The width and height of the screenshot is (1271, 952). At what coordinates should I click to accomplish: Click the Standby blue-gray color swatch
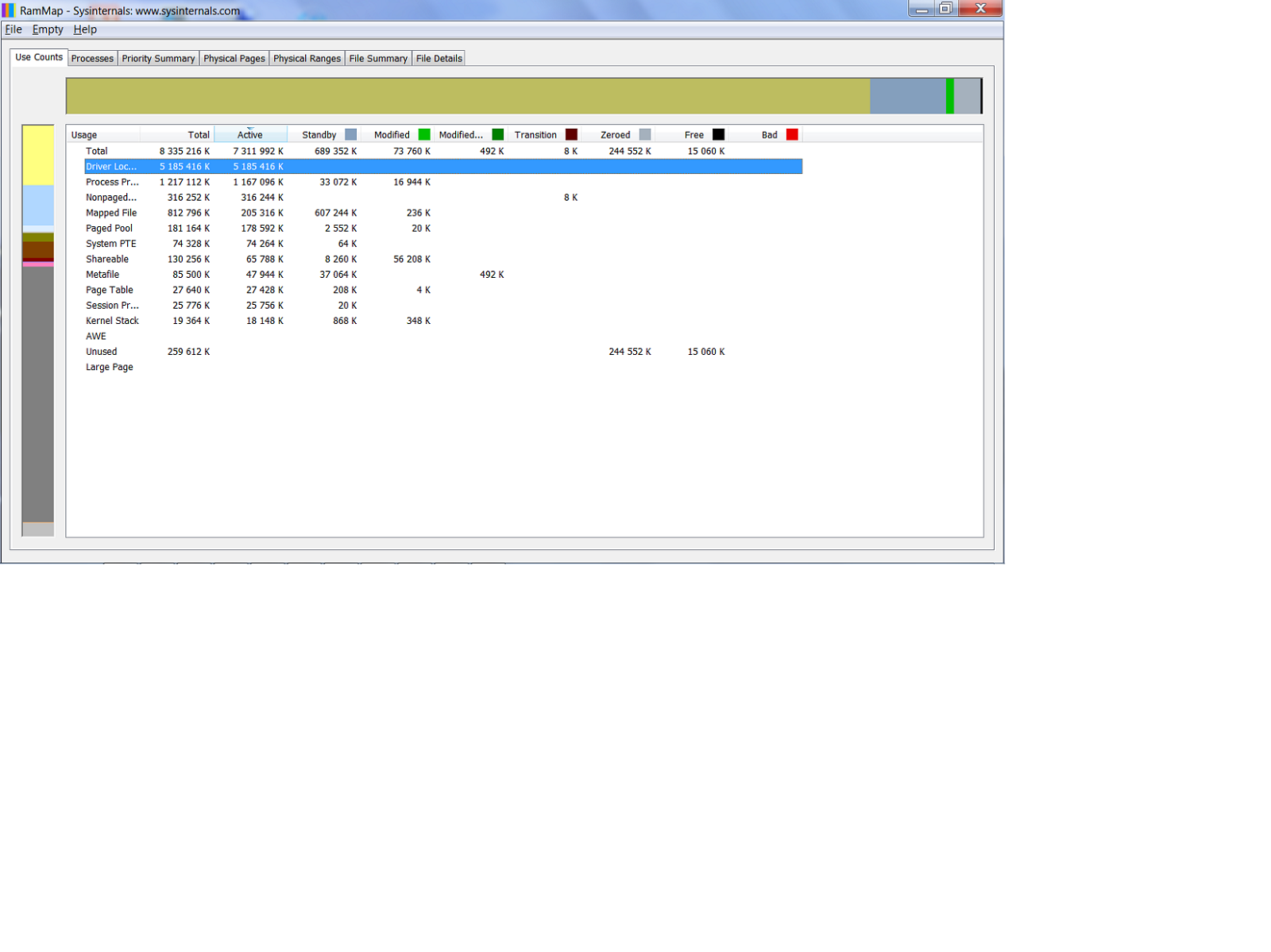tap(350, 135)
